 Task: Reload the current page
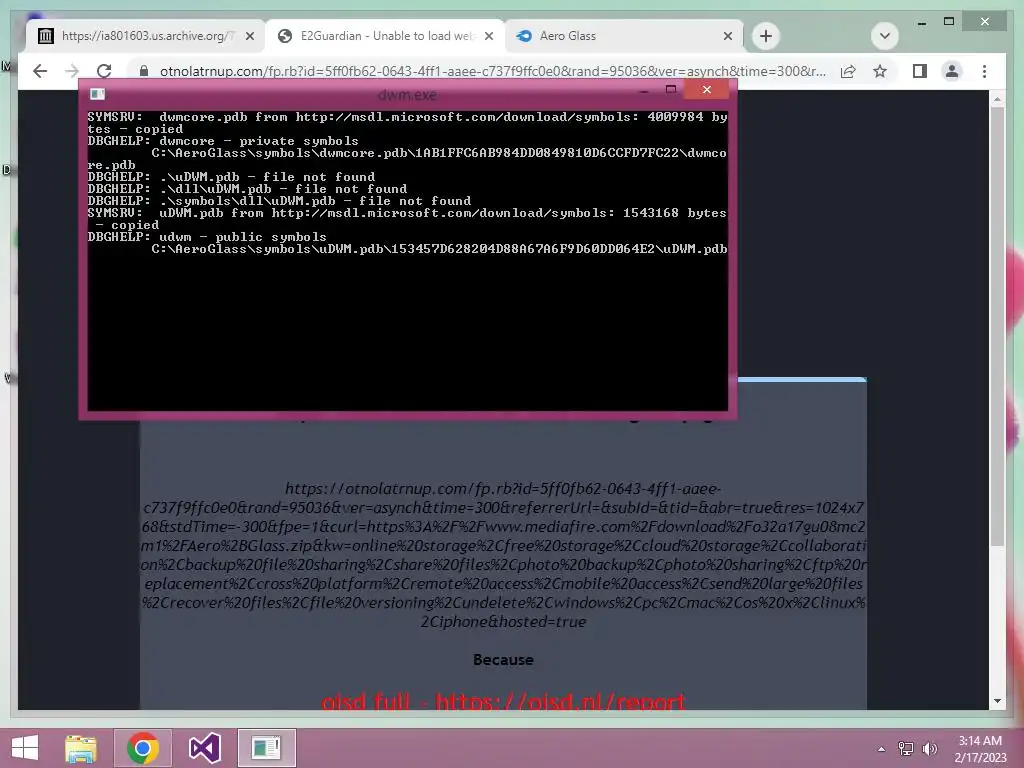point(104,71)
